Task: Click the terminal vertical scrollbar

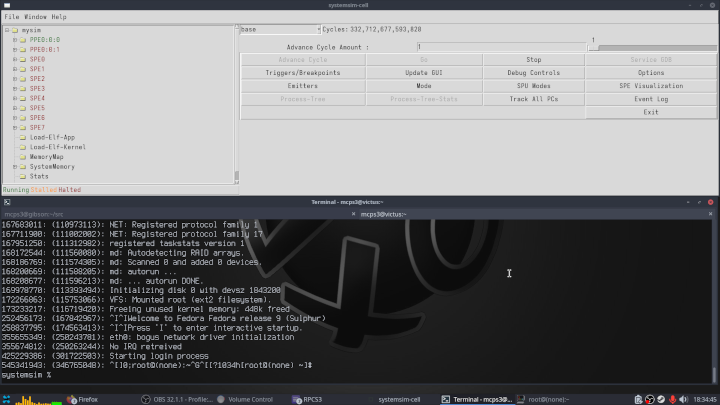Action: [714, 301]
